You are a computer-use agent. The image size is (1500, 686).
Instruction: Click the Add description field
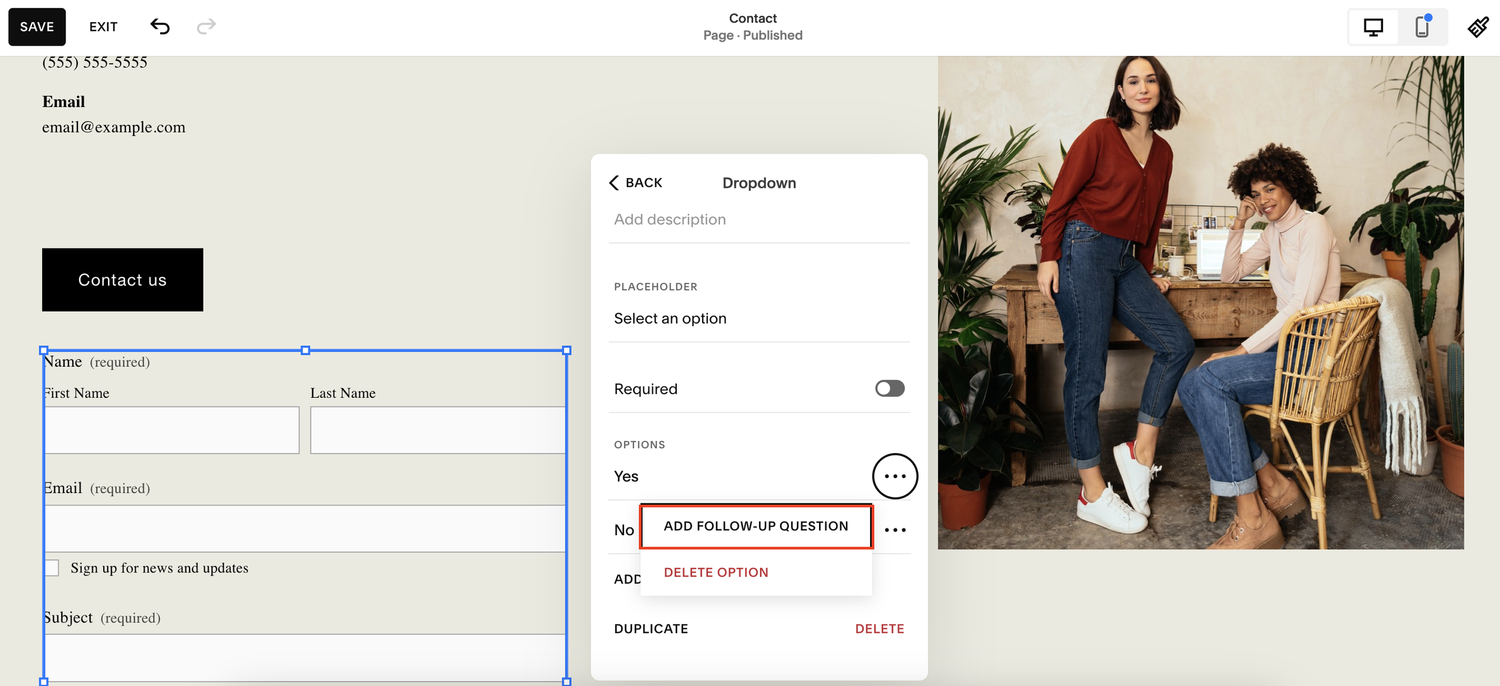point(670,219)
